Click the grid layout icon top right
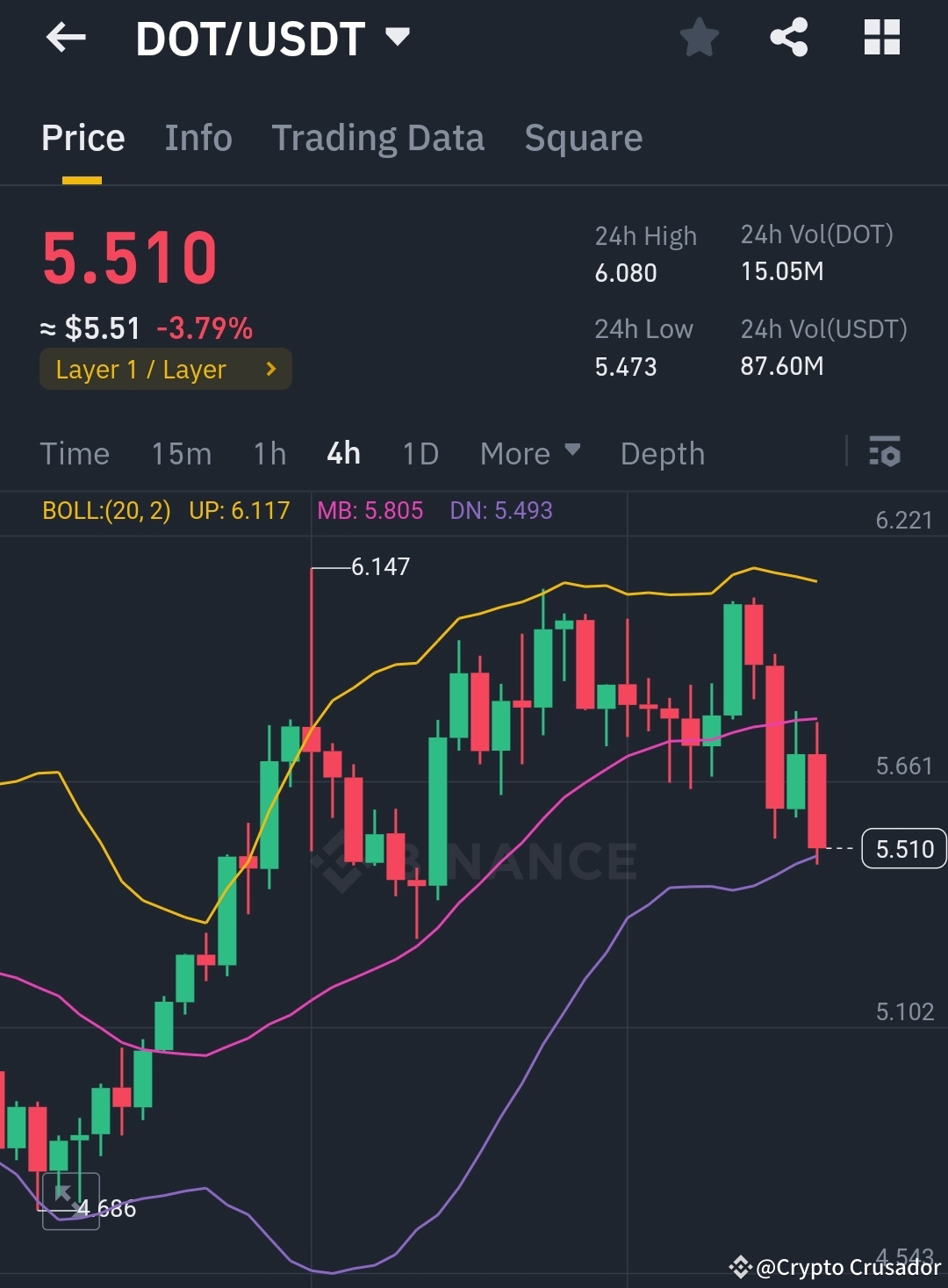The height and width of the screenshot is (1288, 948). 881,37
